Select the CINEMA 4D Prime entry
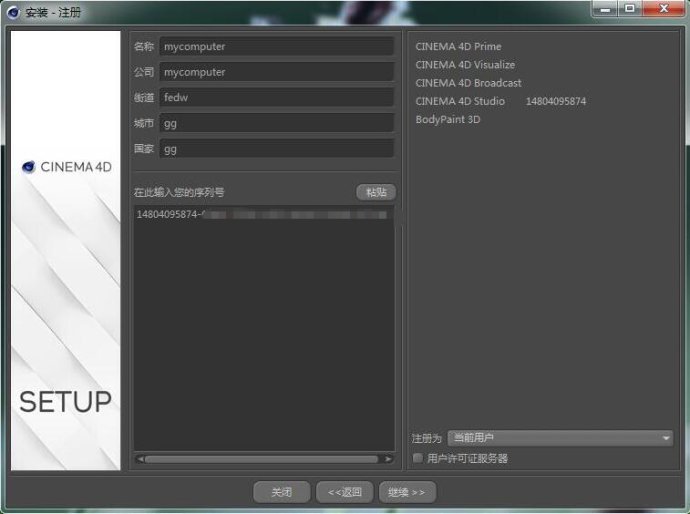The height and width of the screenshot is (514, 690). click(458, 46)
